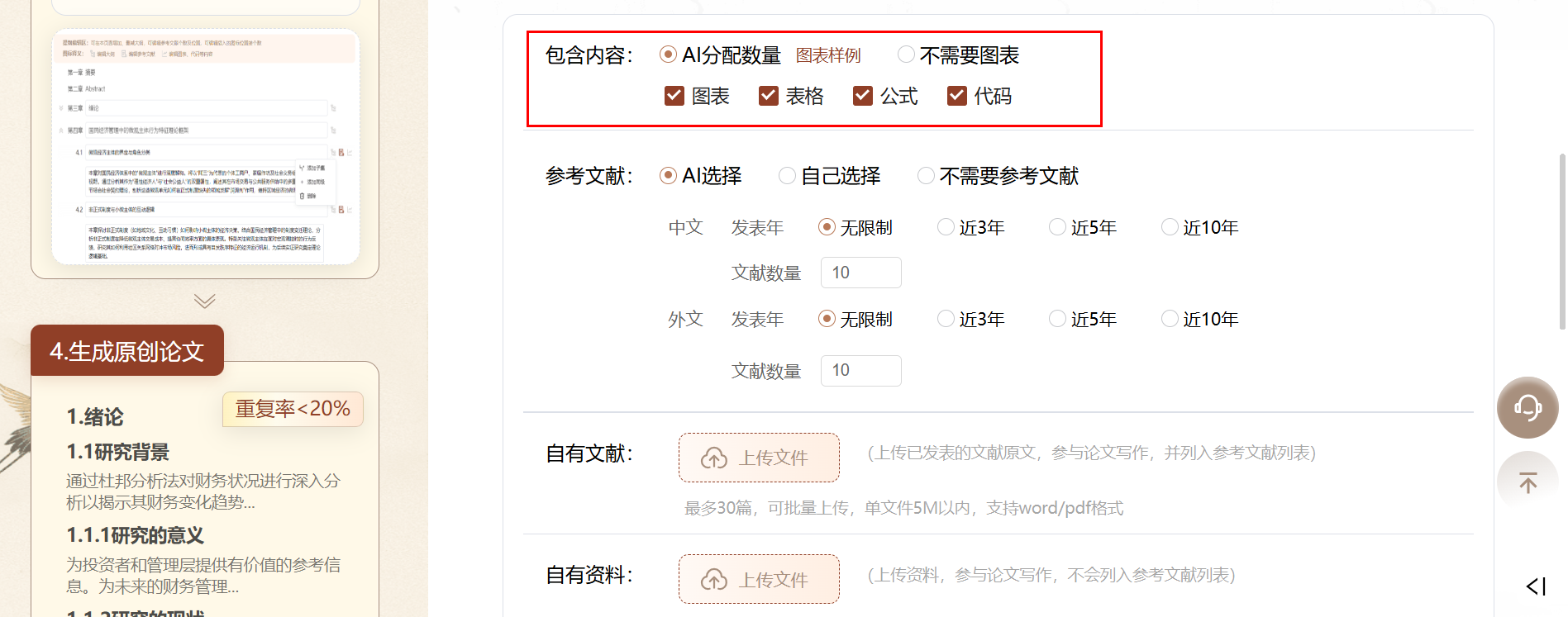Toggle the 代码 checkbox
Screen dimensions: 1568x617
click(957, 96)
